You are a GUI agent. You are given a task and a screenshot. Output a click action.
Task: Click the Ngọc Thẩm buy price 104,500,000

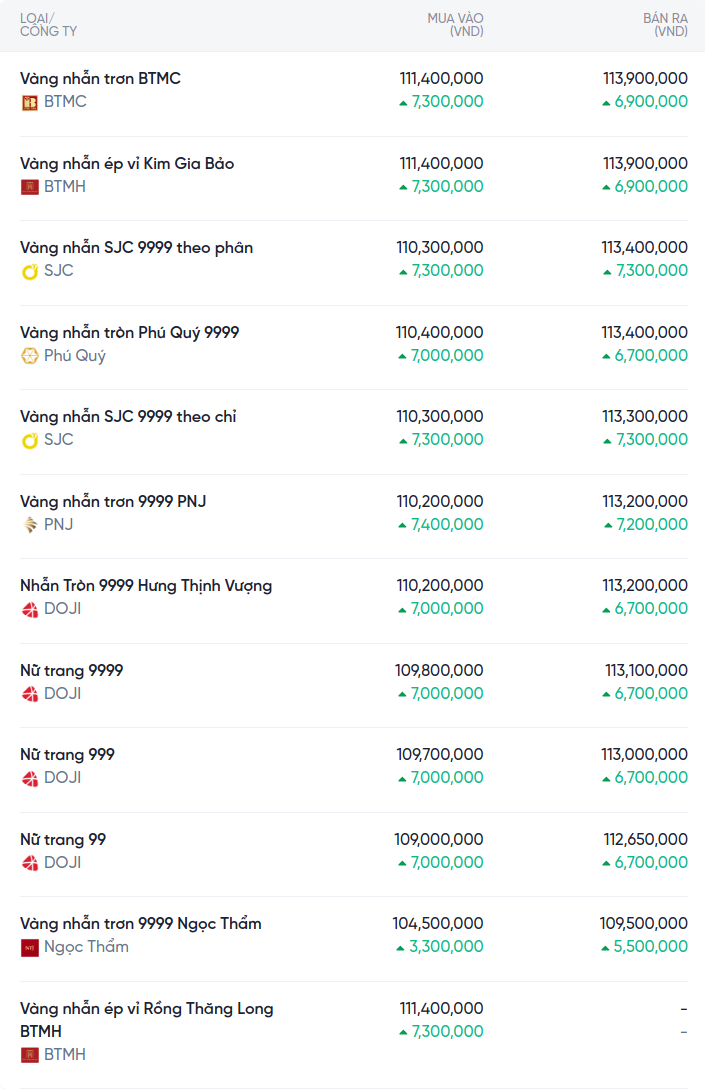click(439, 924)
